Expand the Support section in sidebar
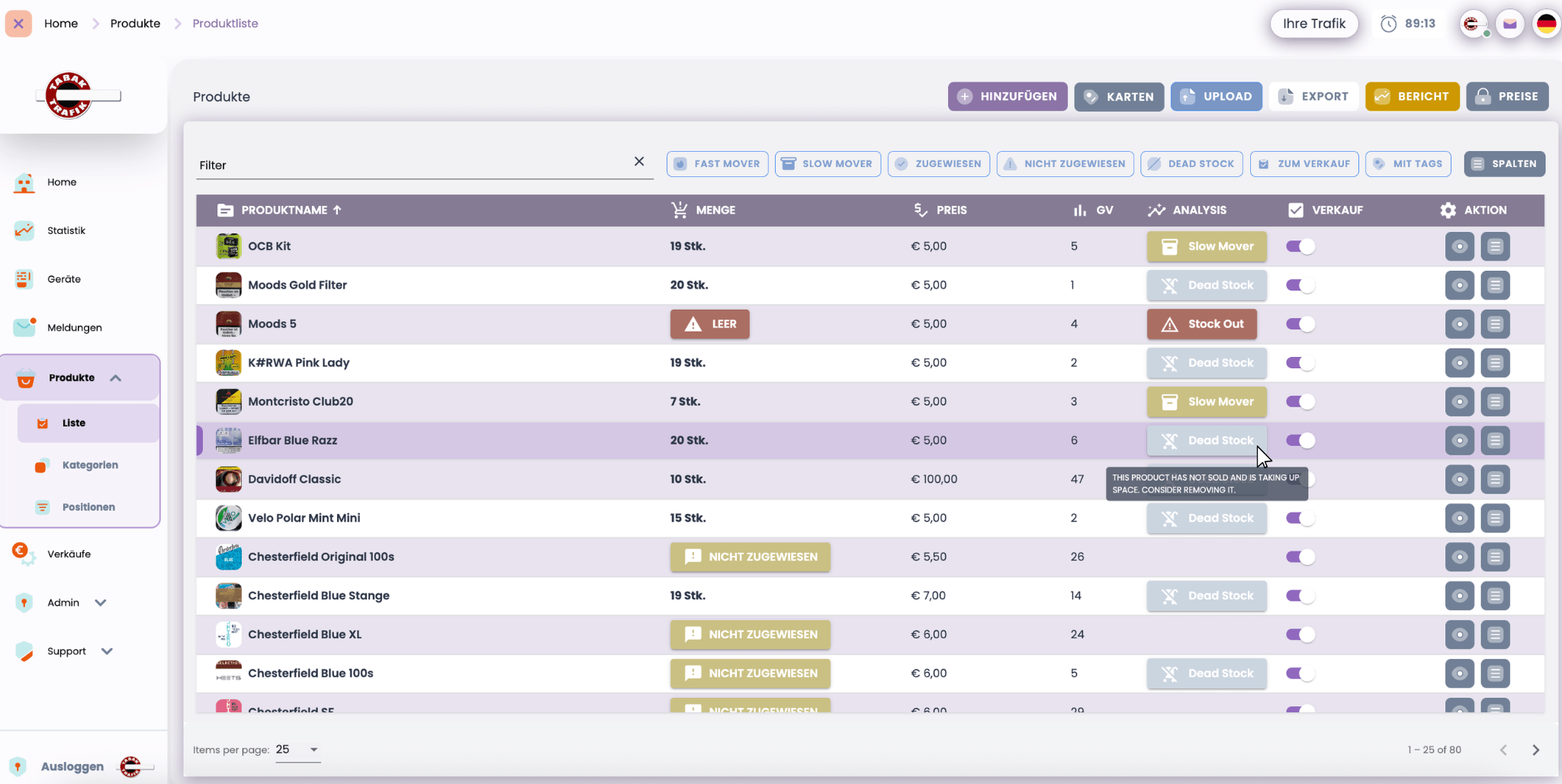This screenshot has width=1562, height=784. pyautogui.click(x=107, y=651)
